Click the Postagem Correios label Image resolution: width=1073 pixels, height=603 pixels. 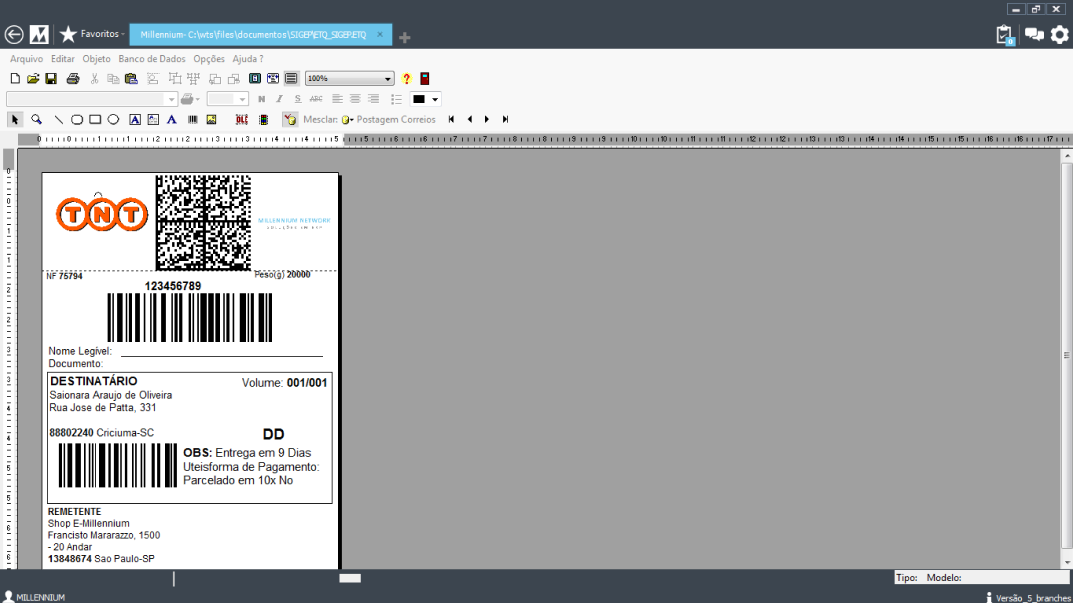(396, 119)
